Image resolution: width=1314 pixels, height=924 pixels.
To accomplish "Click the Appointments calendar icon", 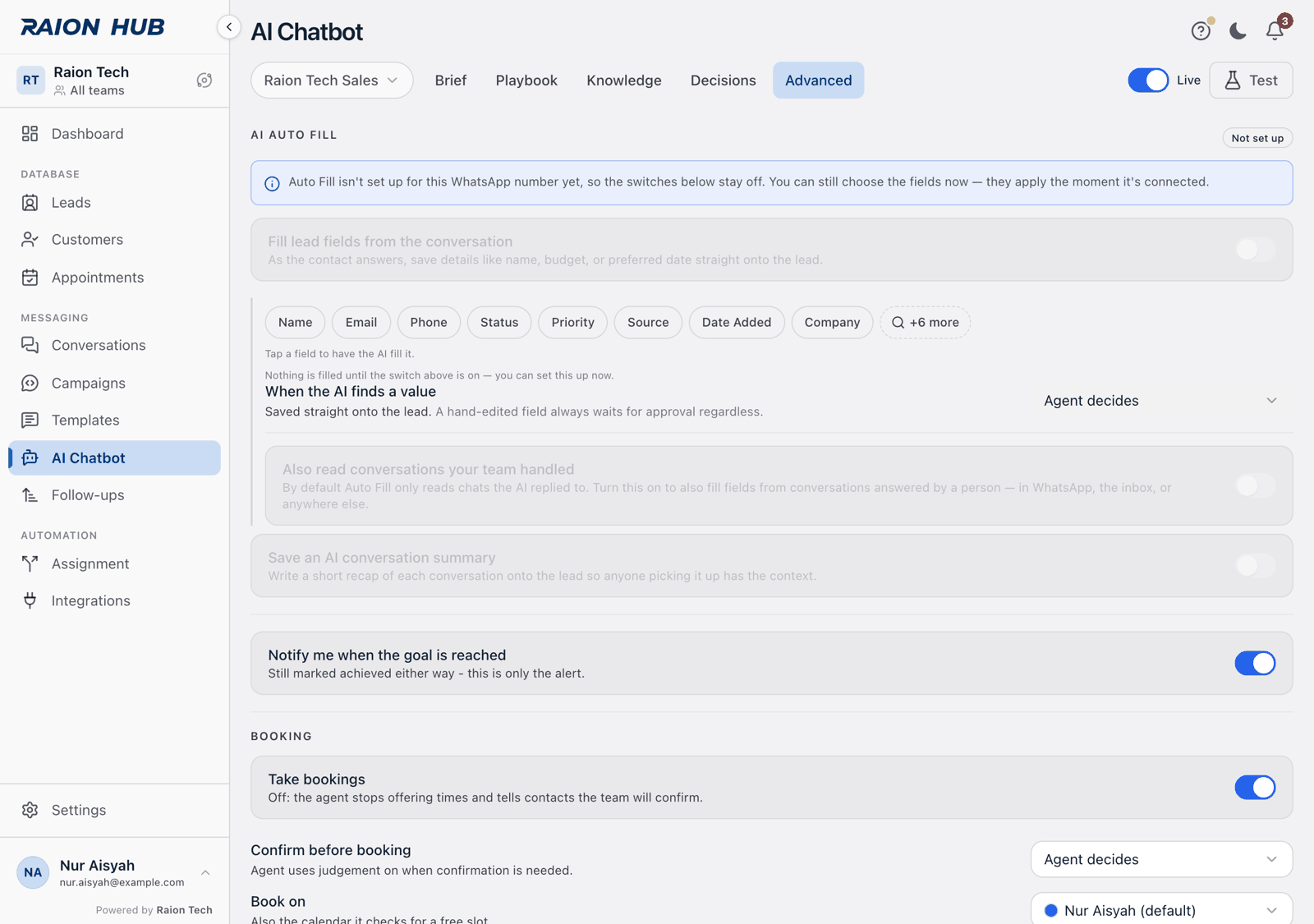I will click(30, 278).
